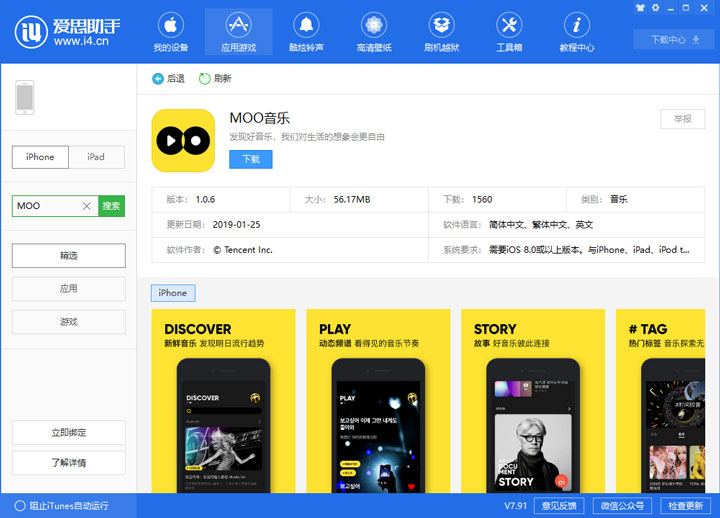
Task: Open the PLAY screenshot thumbnail
Action: click(378, 401)
